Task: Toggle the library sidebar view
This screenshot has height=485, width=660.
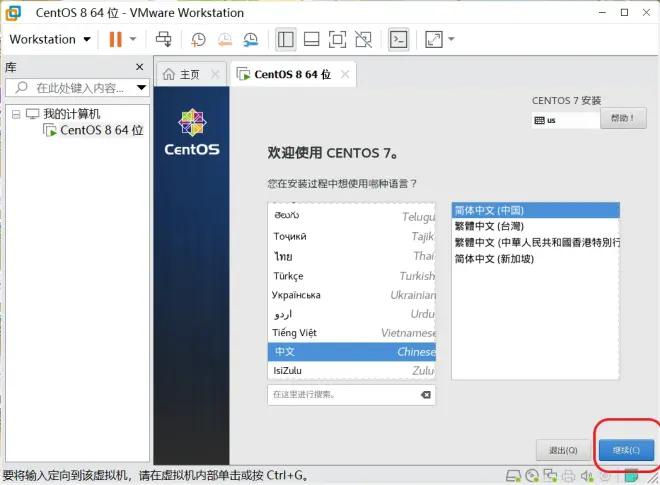Action: [x=285, y=39]
